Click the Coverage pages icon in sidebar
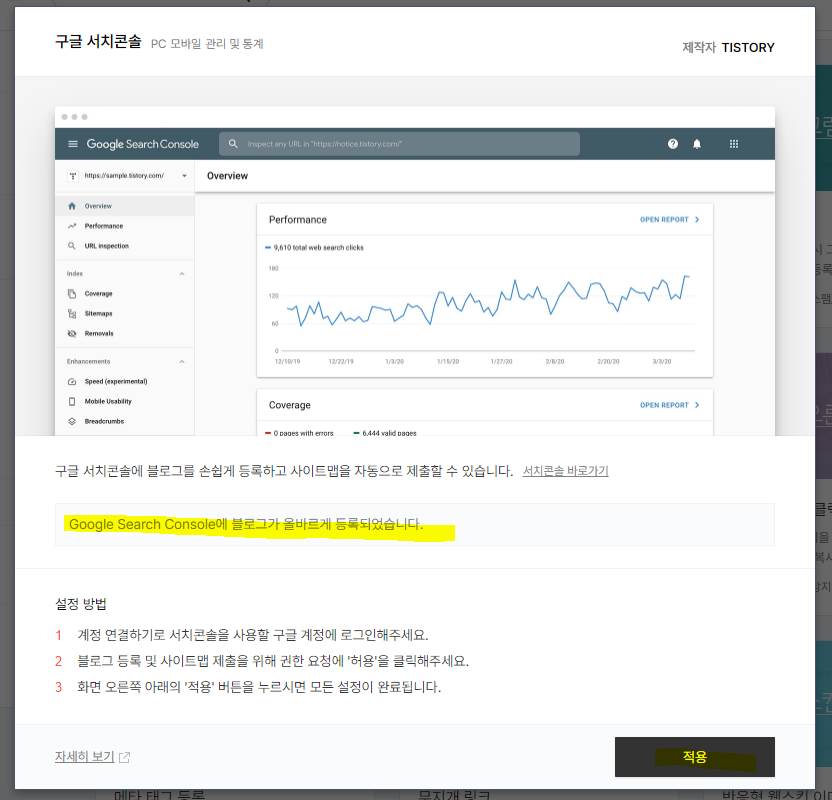The height and width of the screenshot is (800, 832). pos(72,294)
